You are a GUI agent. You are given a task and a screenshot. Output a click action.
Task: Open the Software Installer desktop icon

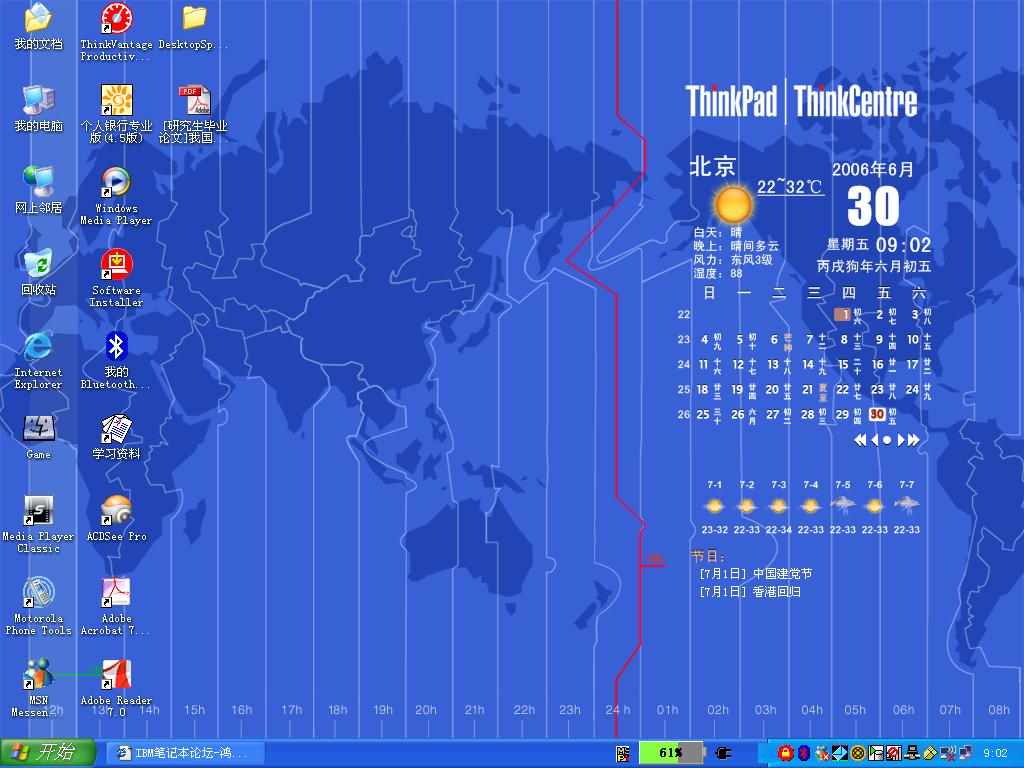116,265
